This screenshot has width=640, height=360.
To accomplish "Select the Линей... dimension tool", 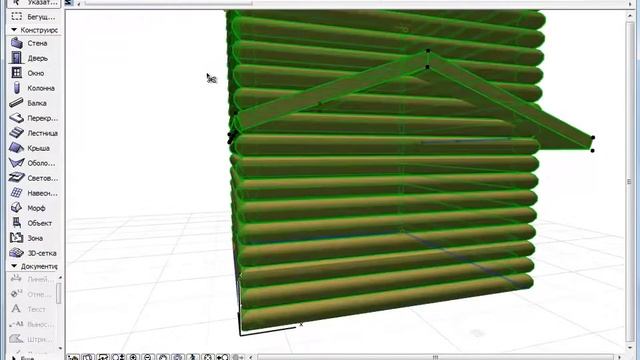I will [x=33, y=280].
